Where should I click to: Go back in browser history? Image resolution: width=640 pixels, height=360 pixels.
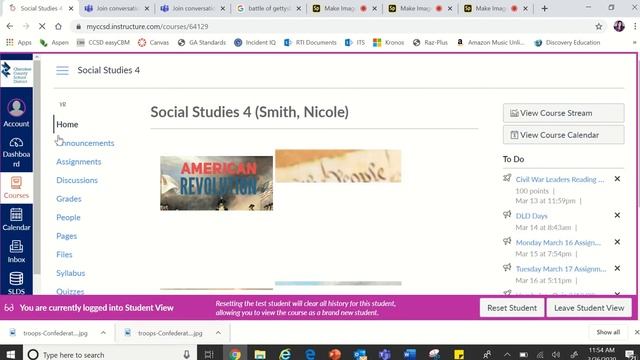10,26
